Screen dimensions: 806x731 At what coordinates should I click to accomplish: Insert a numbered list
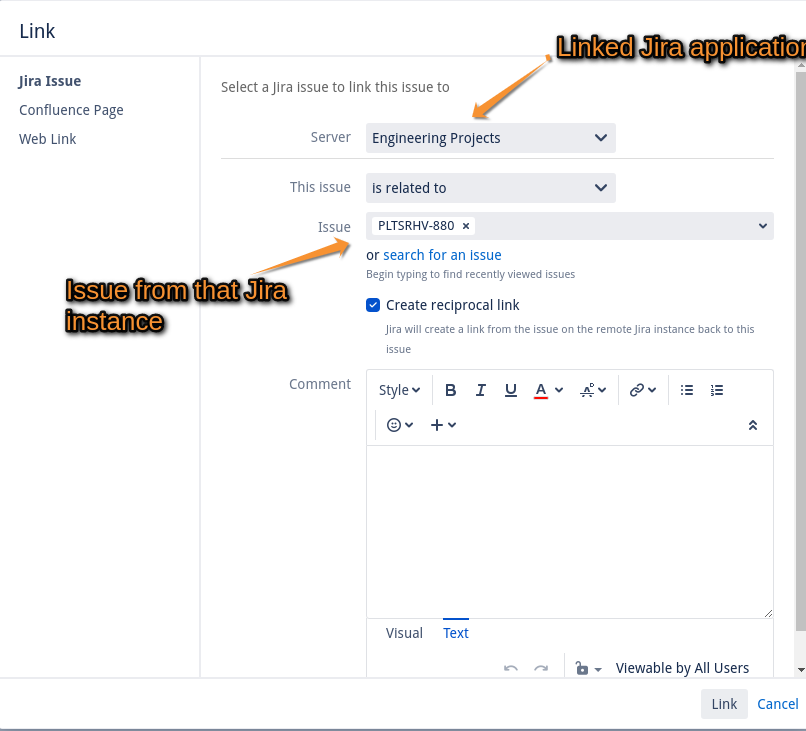click(717, 390)
